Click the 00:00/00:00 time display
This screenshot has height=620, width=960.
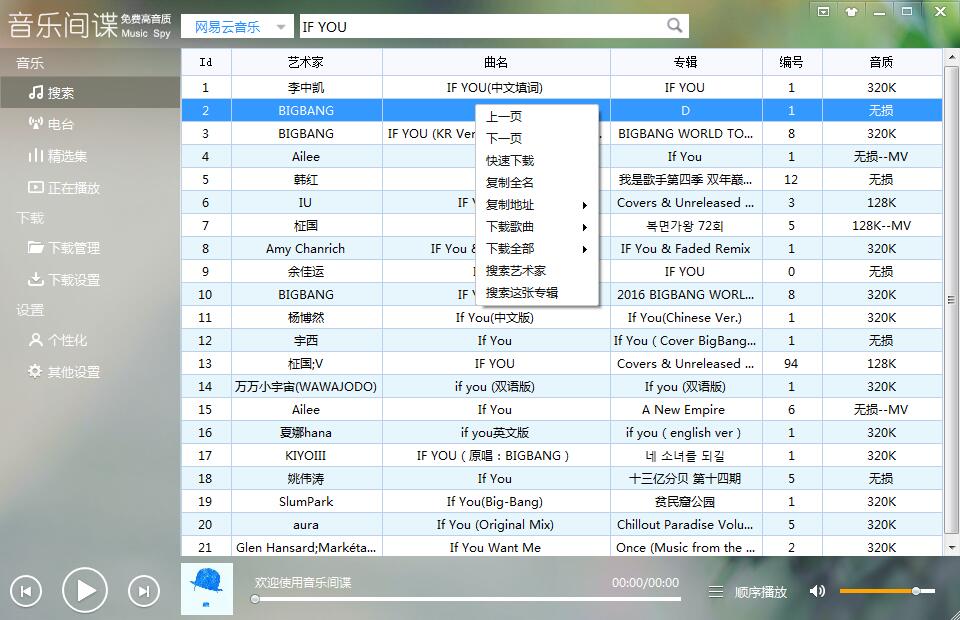coord(645,583)
